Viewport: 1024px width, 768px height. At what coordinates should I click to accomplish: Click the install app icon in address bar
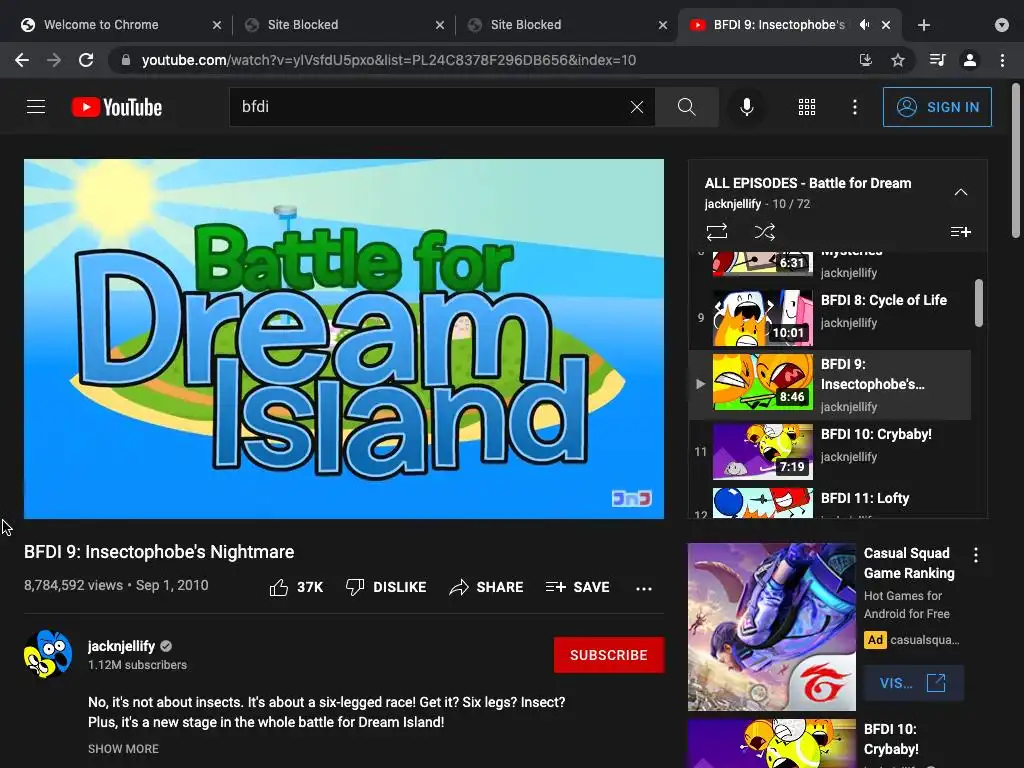866,60
